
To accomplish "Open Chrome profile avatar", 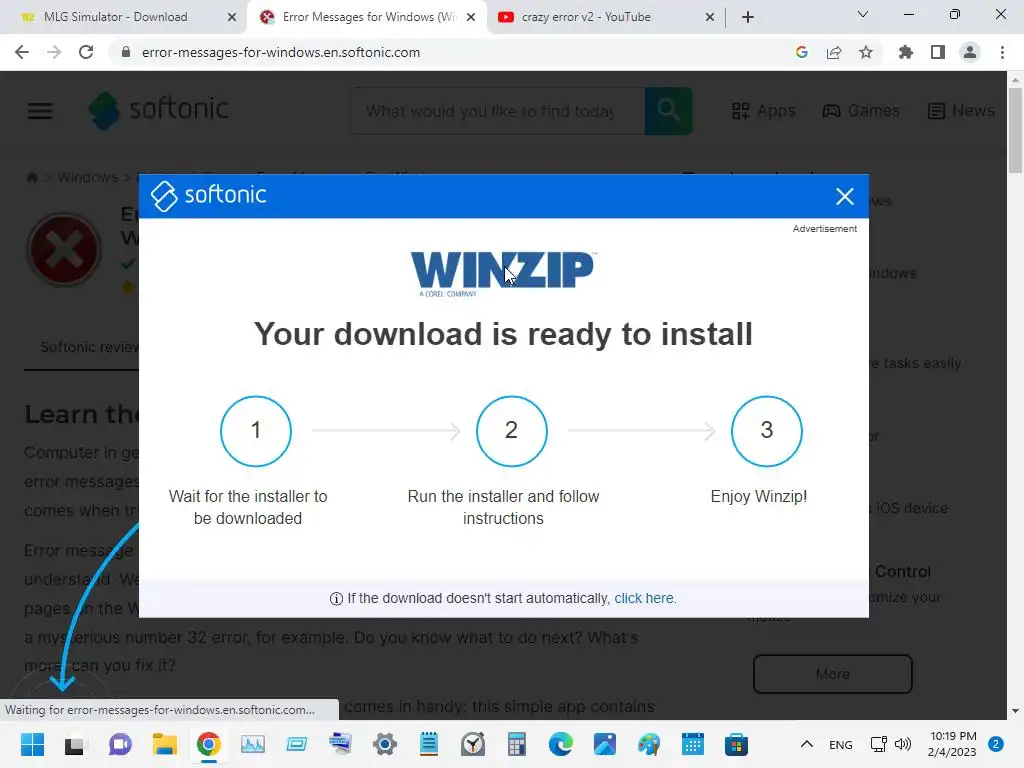I will pyautogui.click(x=970, y=52).
